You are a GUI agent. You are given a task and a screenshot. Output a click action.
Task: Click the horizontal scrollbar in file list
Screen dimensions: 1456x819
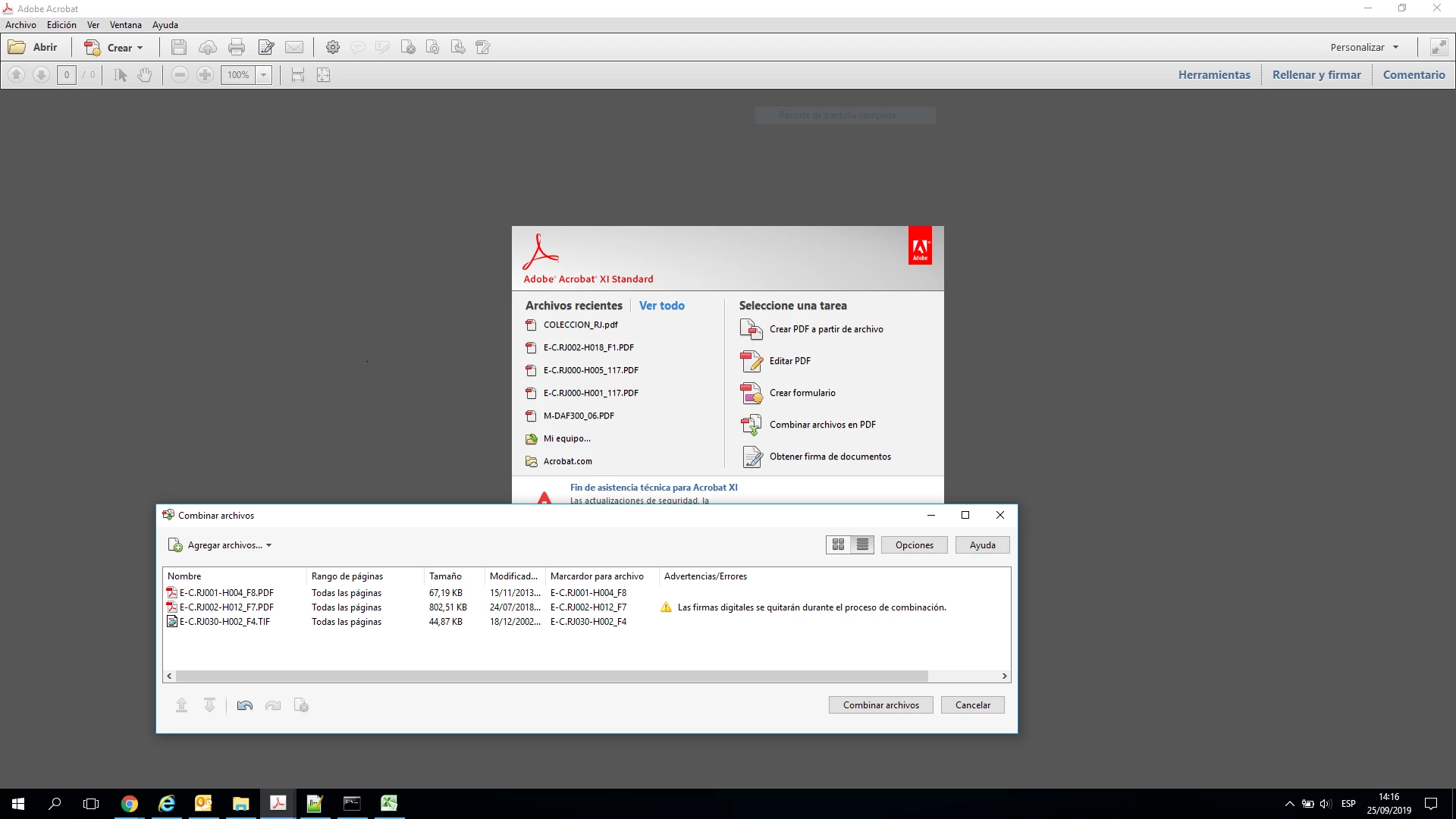pyautogui.click(x=551, y=676)
